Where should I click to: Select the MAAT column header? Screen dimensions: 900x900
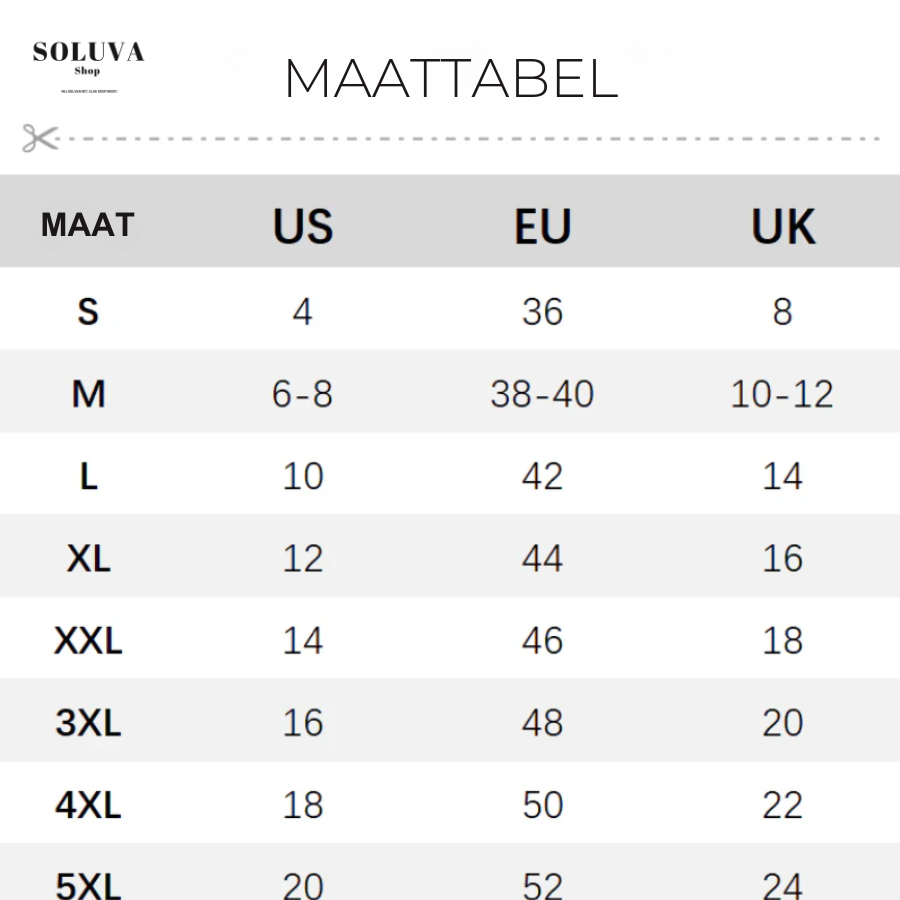click(88, 224)
